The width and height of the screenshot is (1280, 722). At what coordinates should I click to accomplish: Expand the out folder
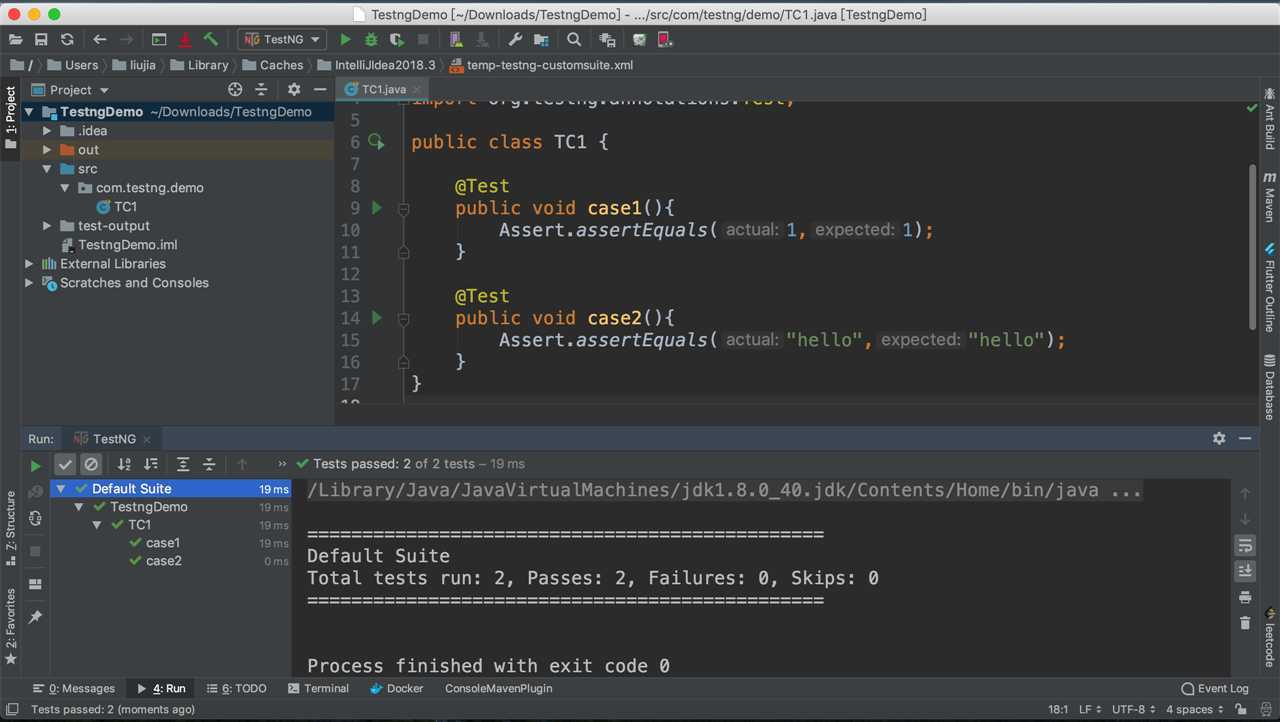click(x=47, y=150)
